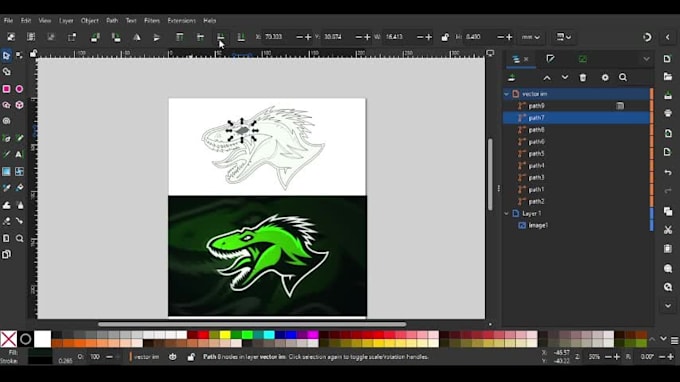Expand the command bar overflow chevron
Viewport: 680px width, 382px height.
tap(668, 306)
